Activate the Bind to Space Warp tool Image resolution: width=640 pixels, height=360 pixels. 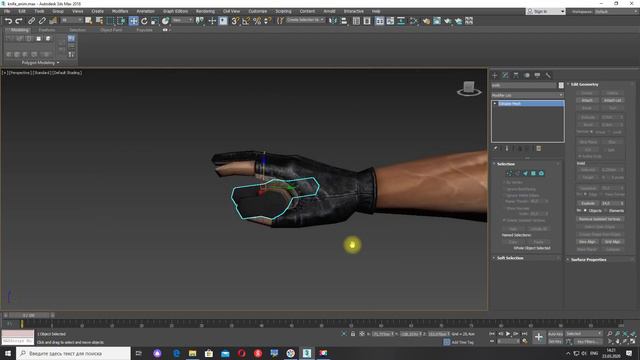point(53,21)
